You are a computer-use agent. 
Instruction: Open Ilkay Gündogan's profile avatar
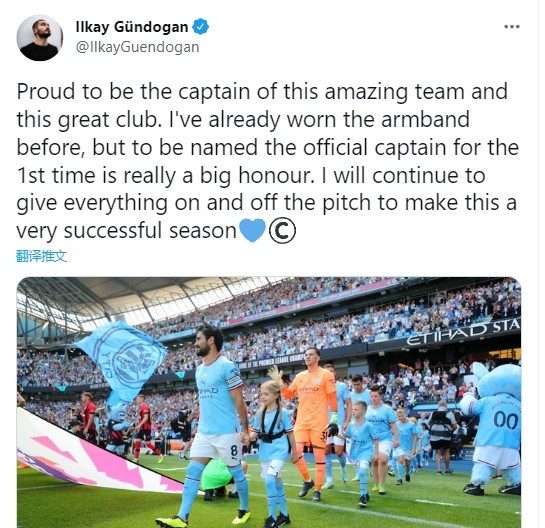point(39,38)
